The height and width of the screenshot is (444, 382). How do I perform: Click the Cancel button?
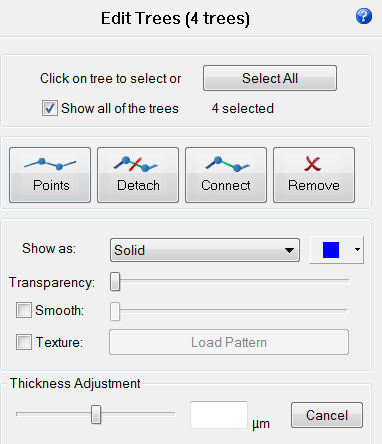327,415
